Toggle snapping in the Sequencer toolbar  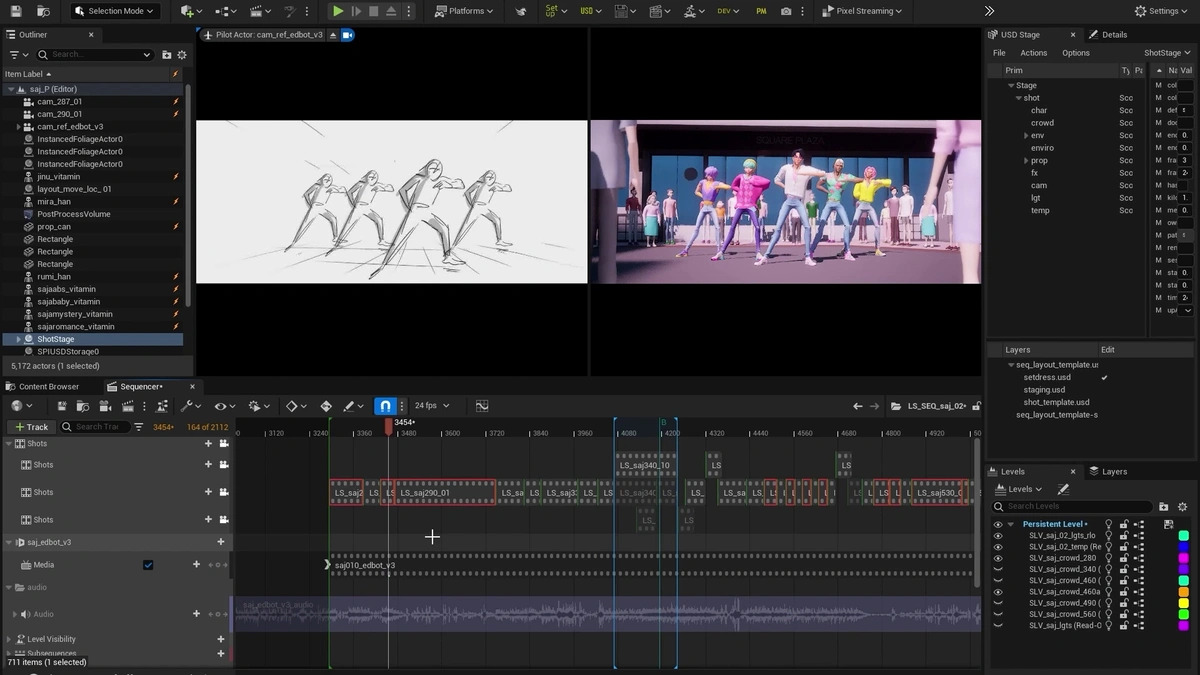386,405
